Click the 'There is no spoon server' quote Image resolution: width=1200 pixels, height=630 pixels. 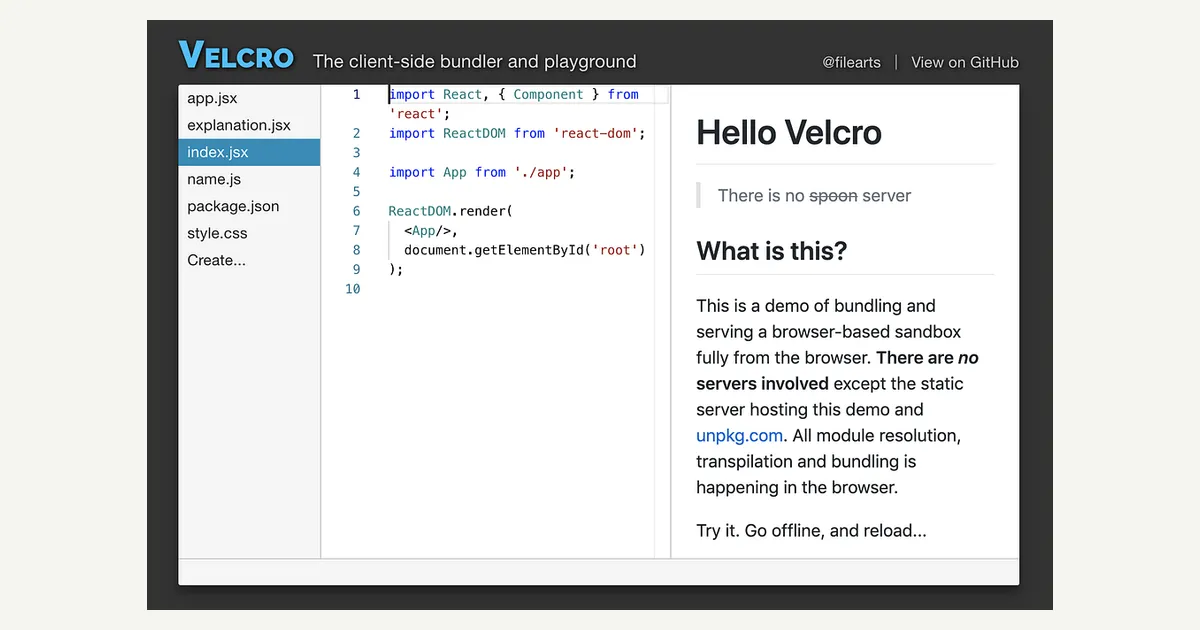tap(814, 195)
